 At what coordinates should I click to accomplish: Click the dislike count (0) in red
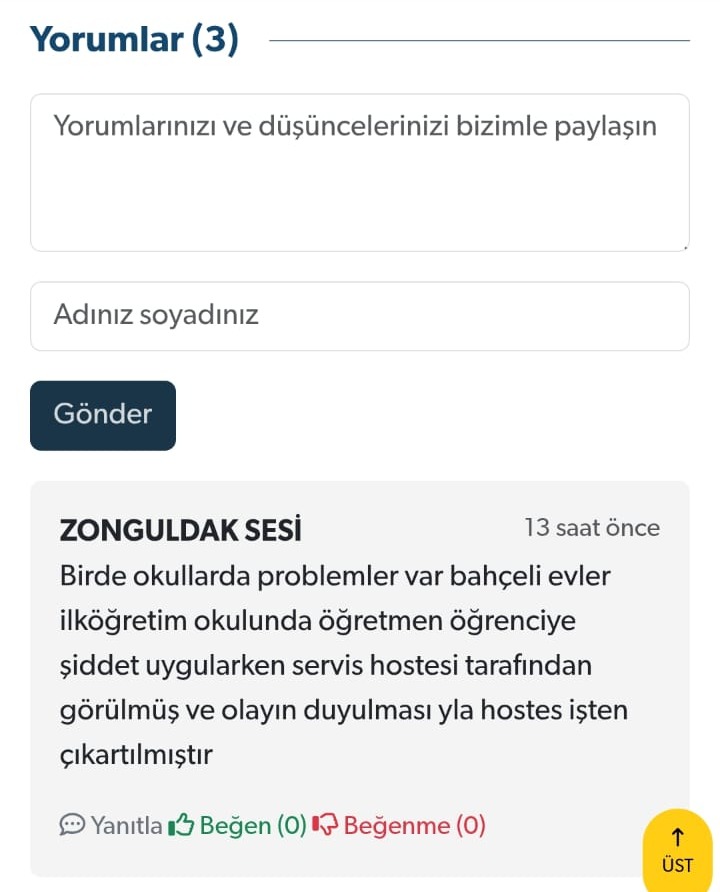click(x=470, y=825)
